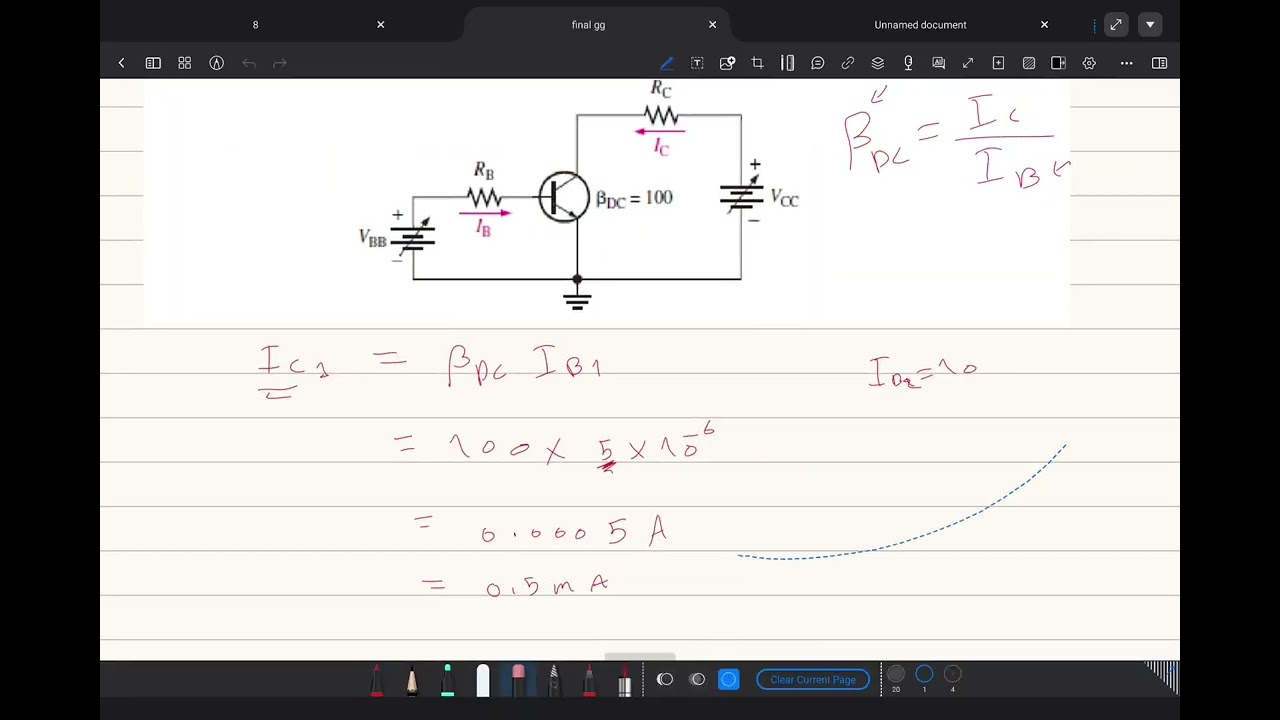
Task: Open the tab list dropdown arrow
Action: pos(1150,24)
